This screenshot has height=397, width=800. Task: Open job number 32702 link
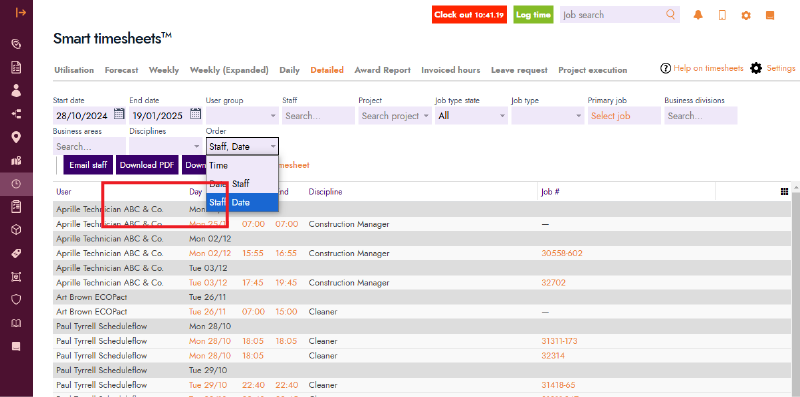coord(553,283)
